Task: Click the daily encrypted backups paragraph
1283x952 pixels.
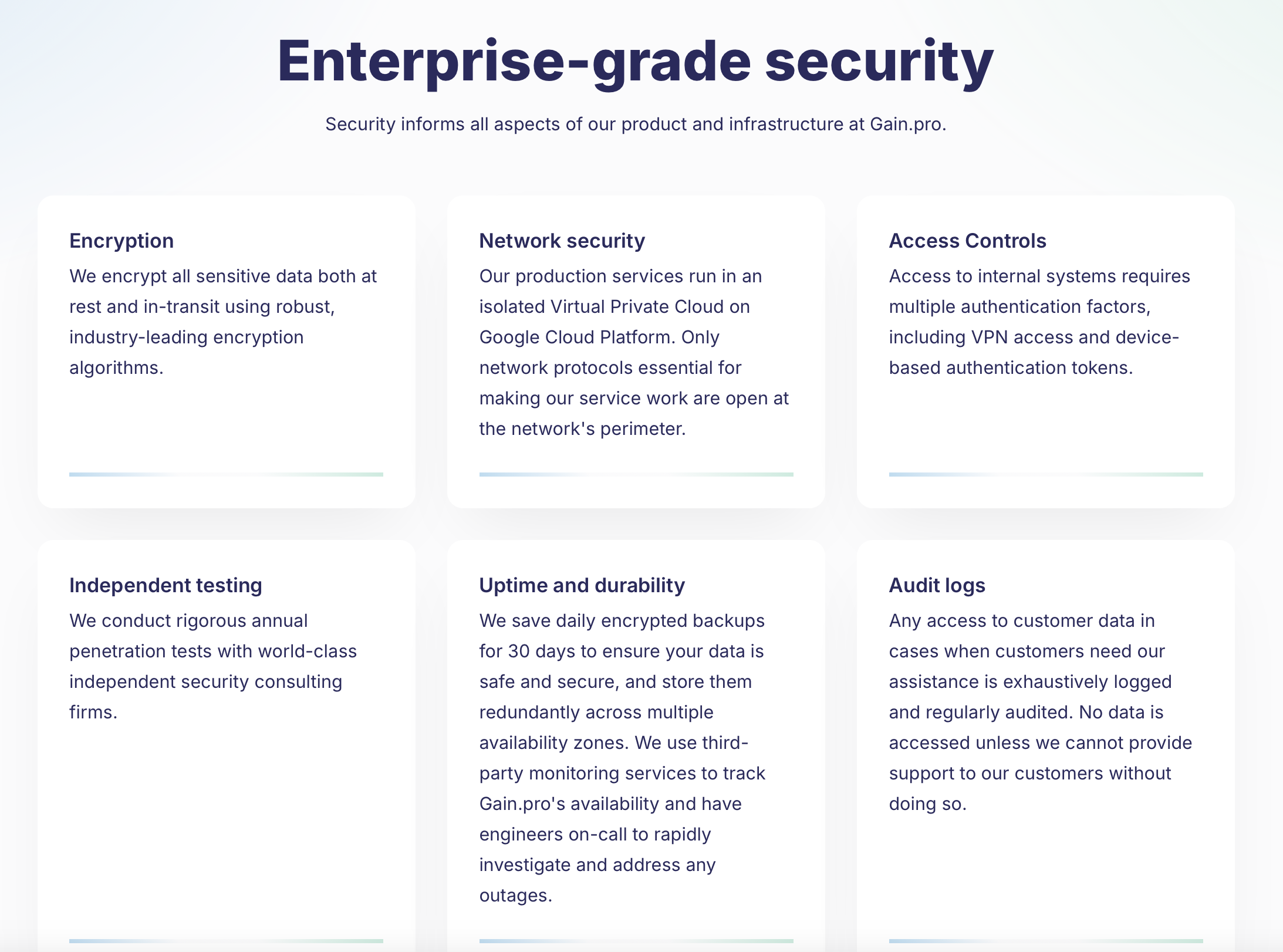Action: 622,758
